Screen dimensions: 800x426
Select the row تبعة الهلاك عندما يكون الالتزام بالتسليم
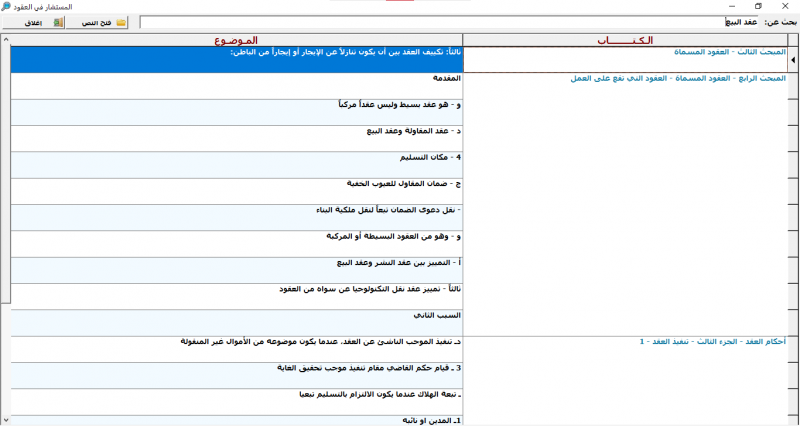(237, 402)
